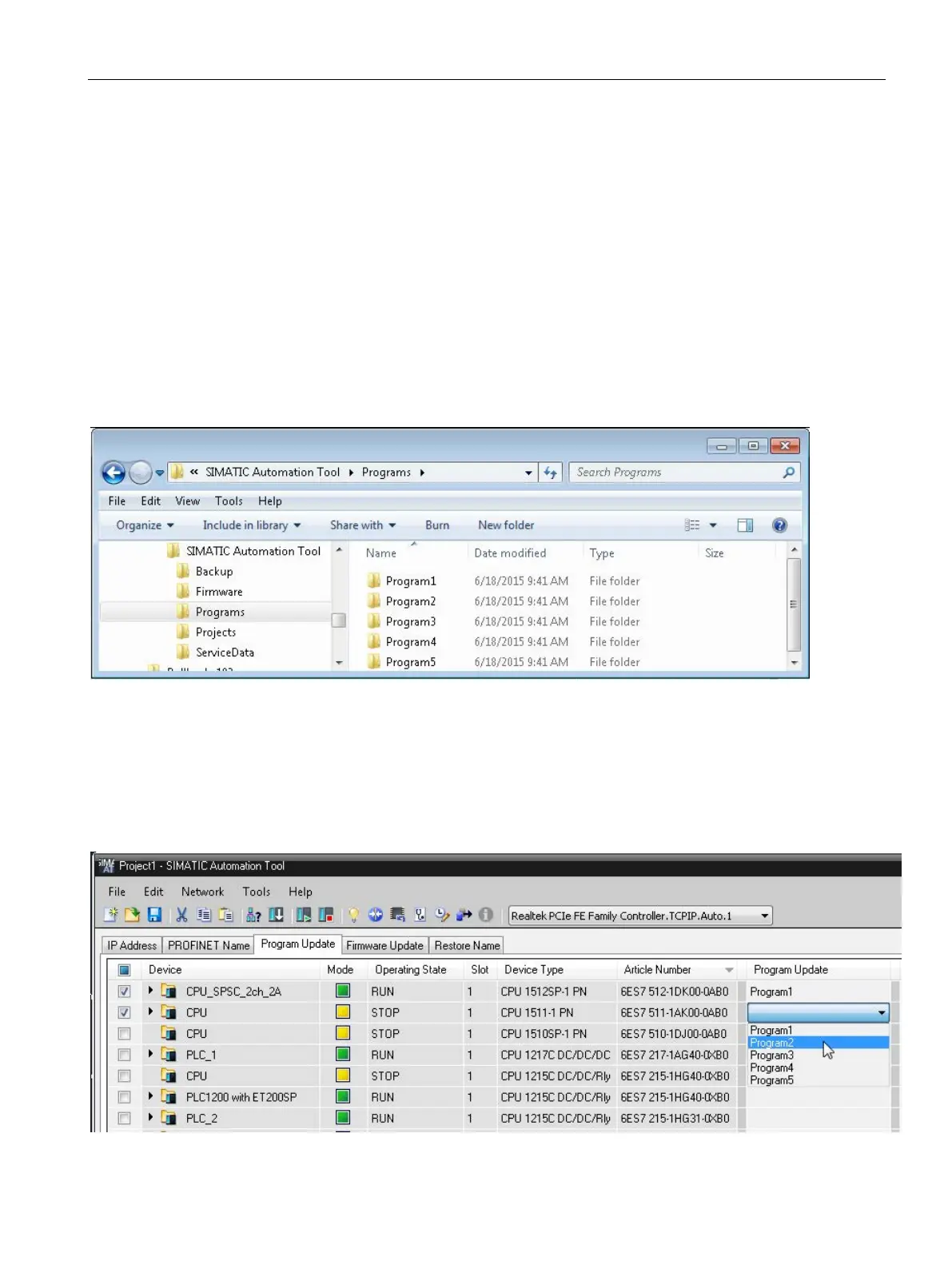
Task: Click the RUN mode green play icon
Action: pyautogui.click(x=304, y=915)
